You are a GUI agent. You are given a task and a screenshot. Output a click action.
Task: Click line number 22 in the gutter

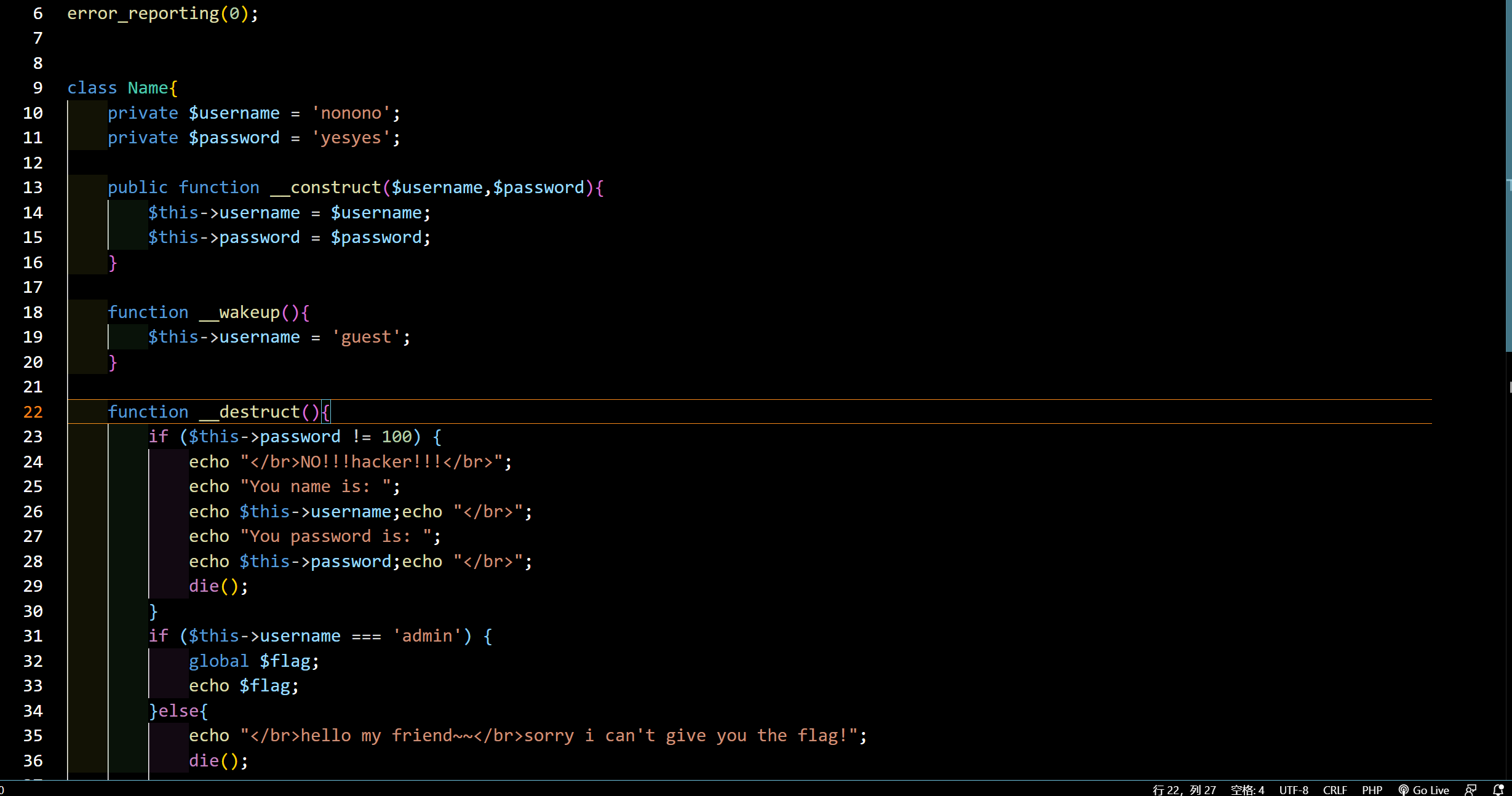pos(33,412)
